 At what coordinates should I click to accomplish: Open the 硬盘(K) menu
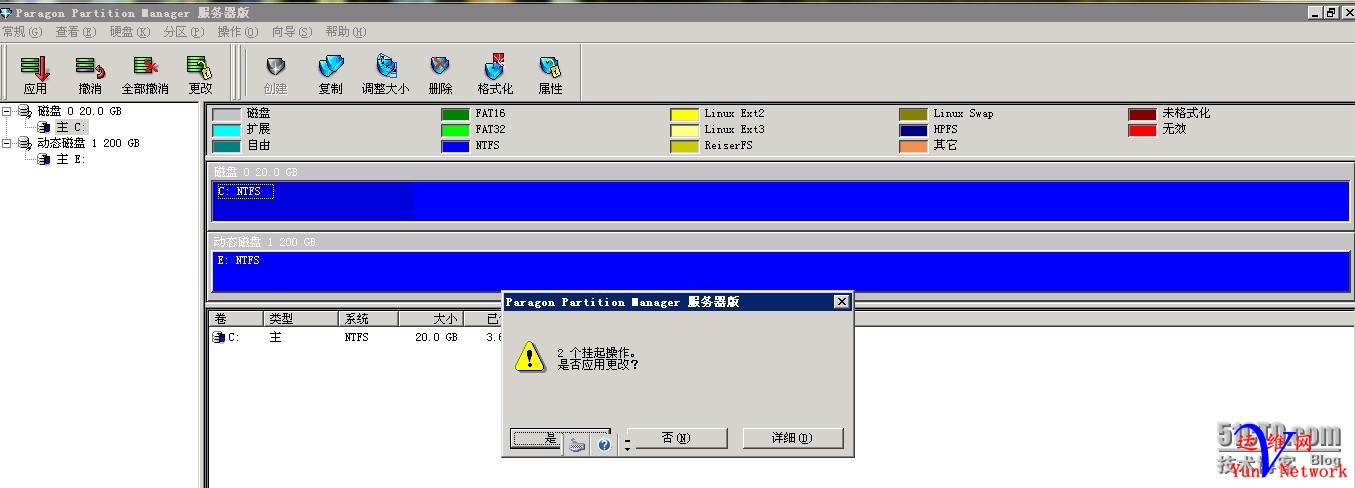[x=130, y=32]
